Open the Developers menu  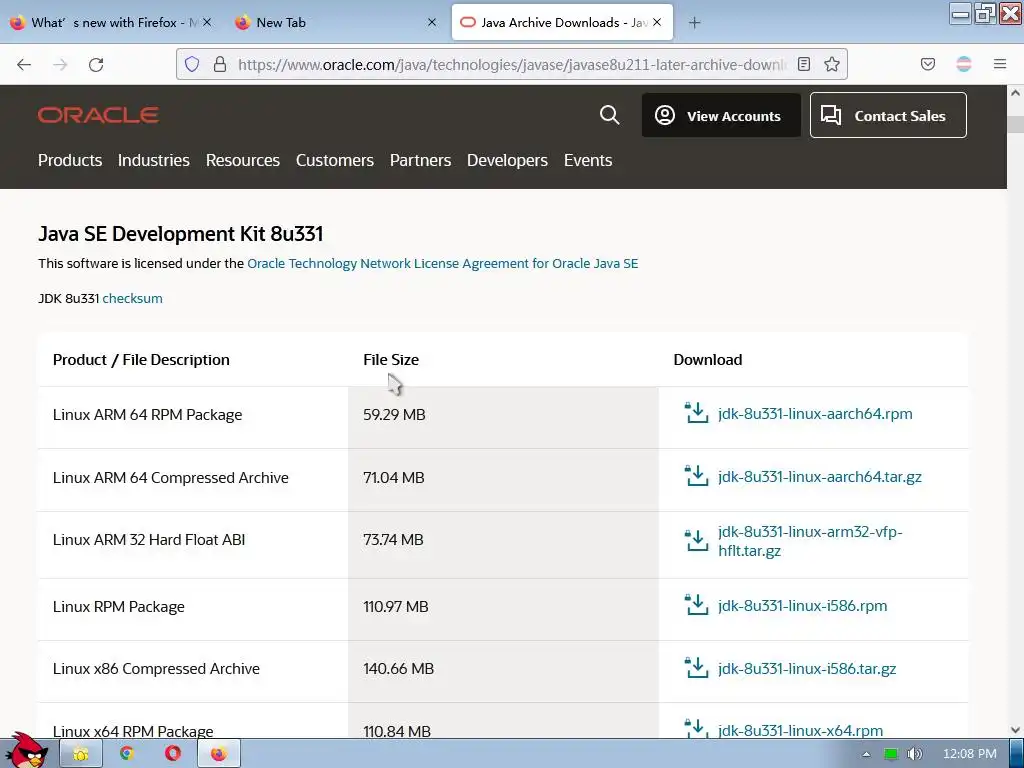click(507, 160)
